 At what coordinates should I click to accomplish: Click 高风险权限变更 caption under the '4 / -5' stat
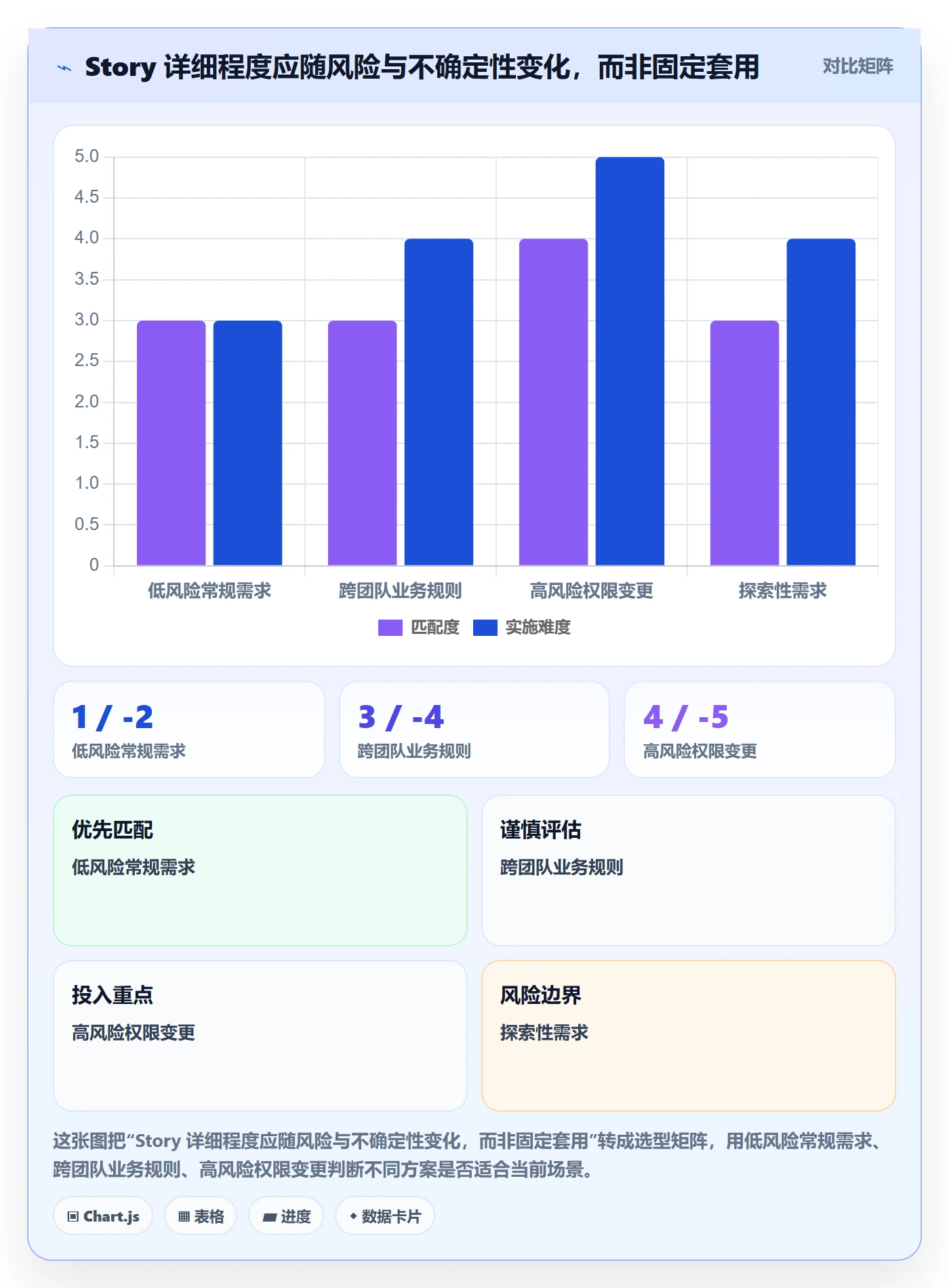point(700,751)
